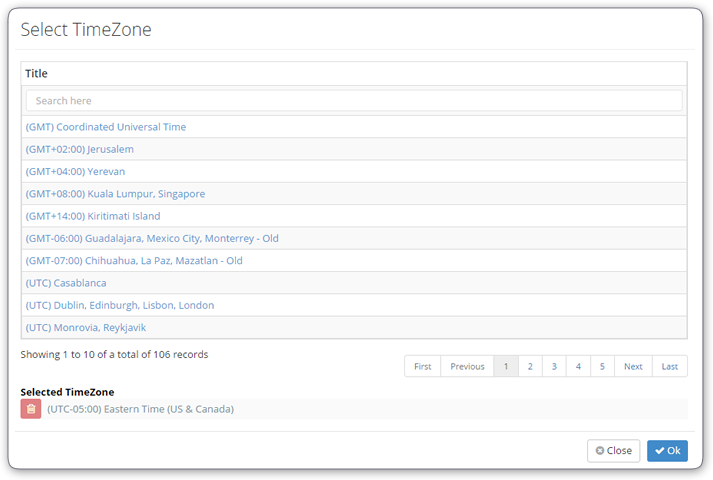Select (GMT) Coordinated Universal Time
The width and height of the screenshot is (713, 480).
click(105, 127)
